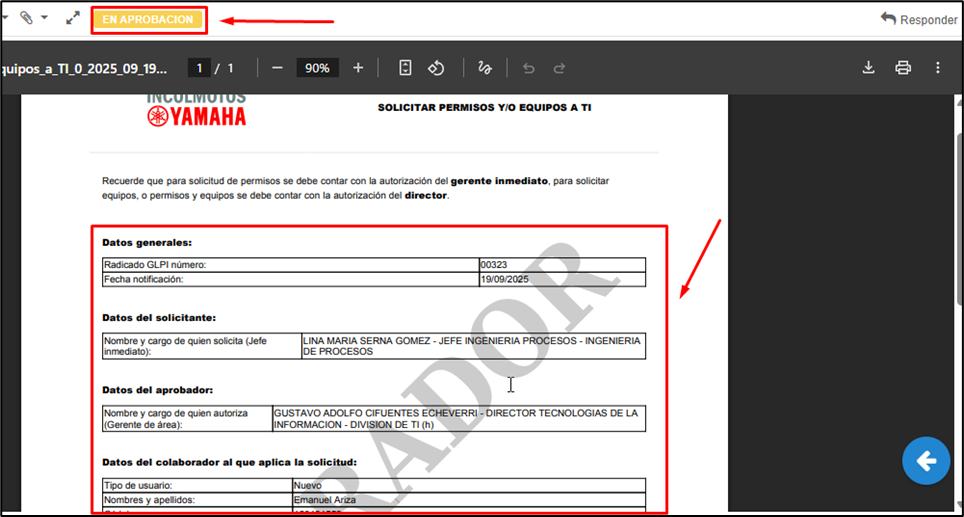Click the paperclip attachments icon
Screen dimensions: 964x517
pyautogui.click(x=27, y=18)
